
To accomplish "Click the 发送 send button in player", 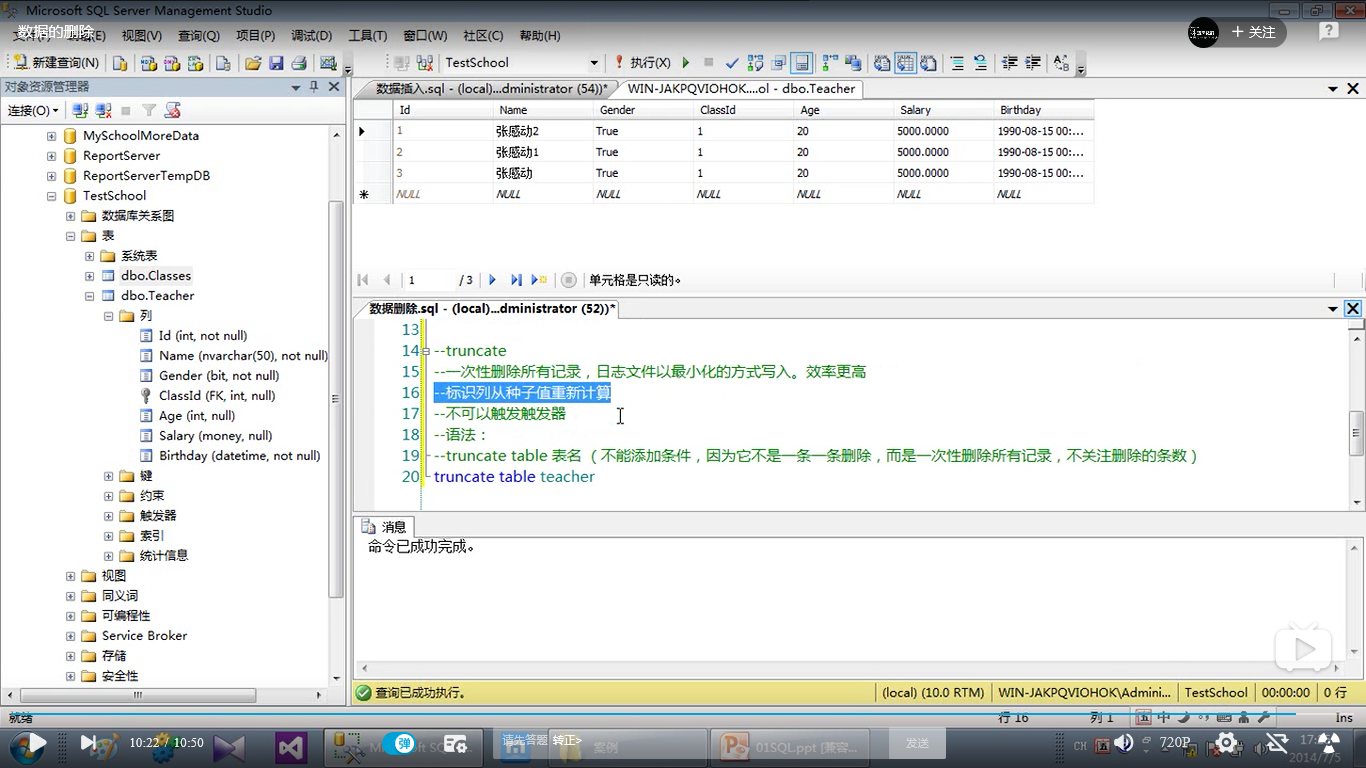I will (917, 743).
